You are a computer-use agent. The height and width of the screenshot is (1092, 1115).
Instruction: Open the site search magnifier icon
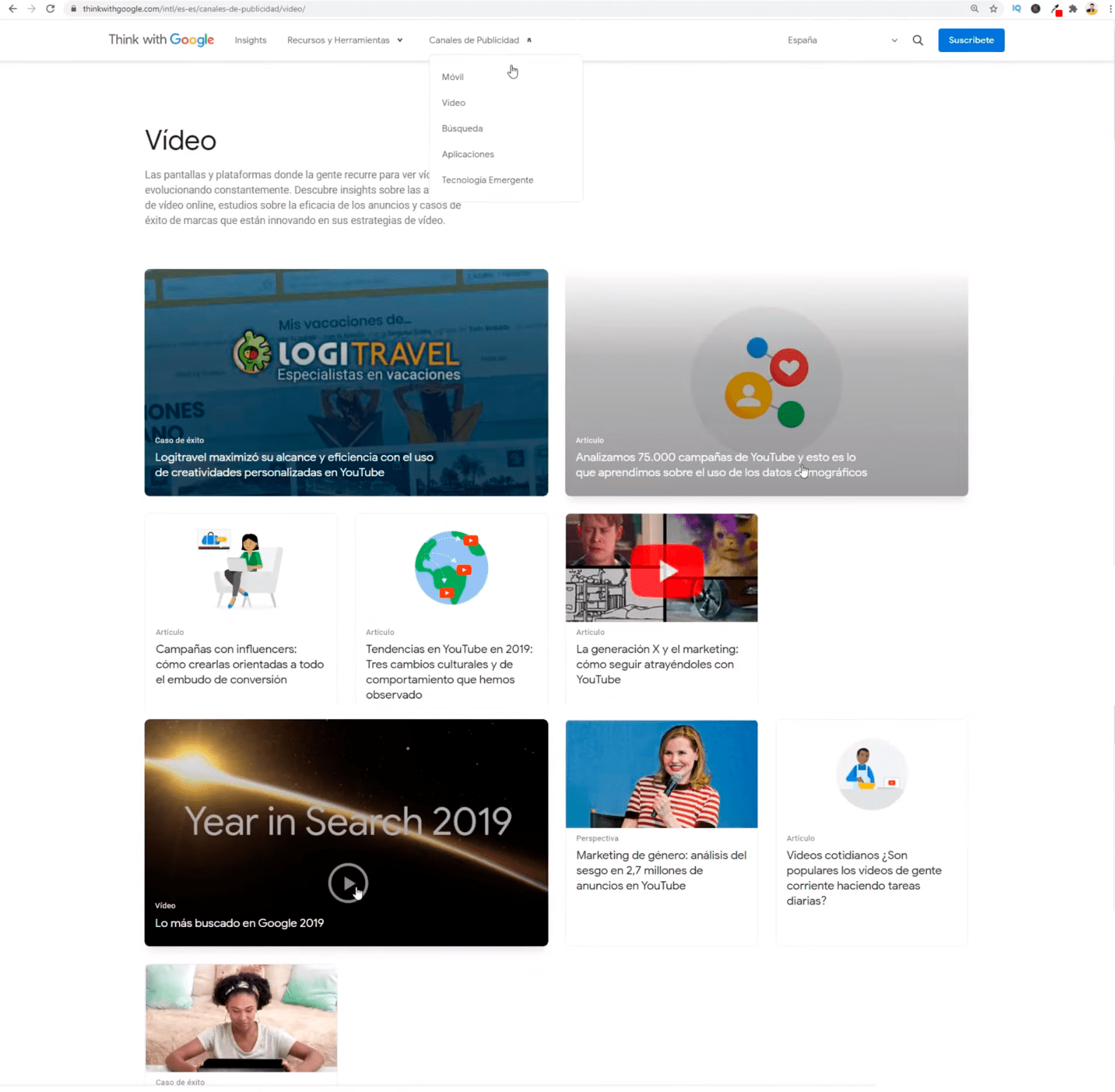tap(918, 40)
